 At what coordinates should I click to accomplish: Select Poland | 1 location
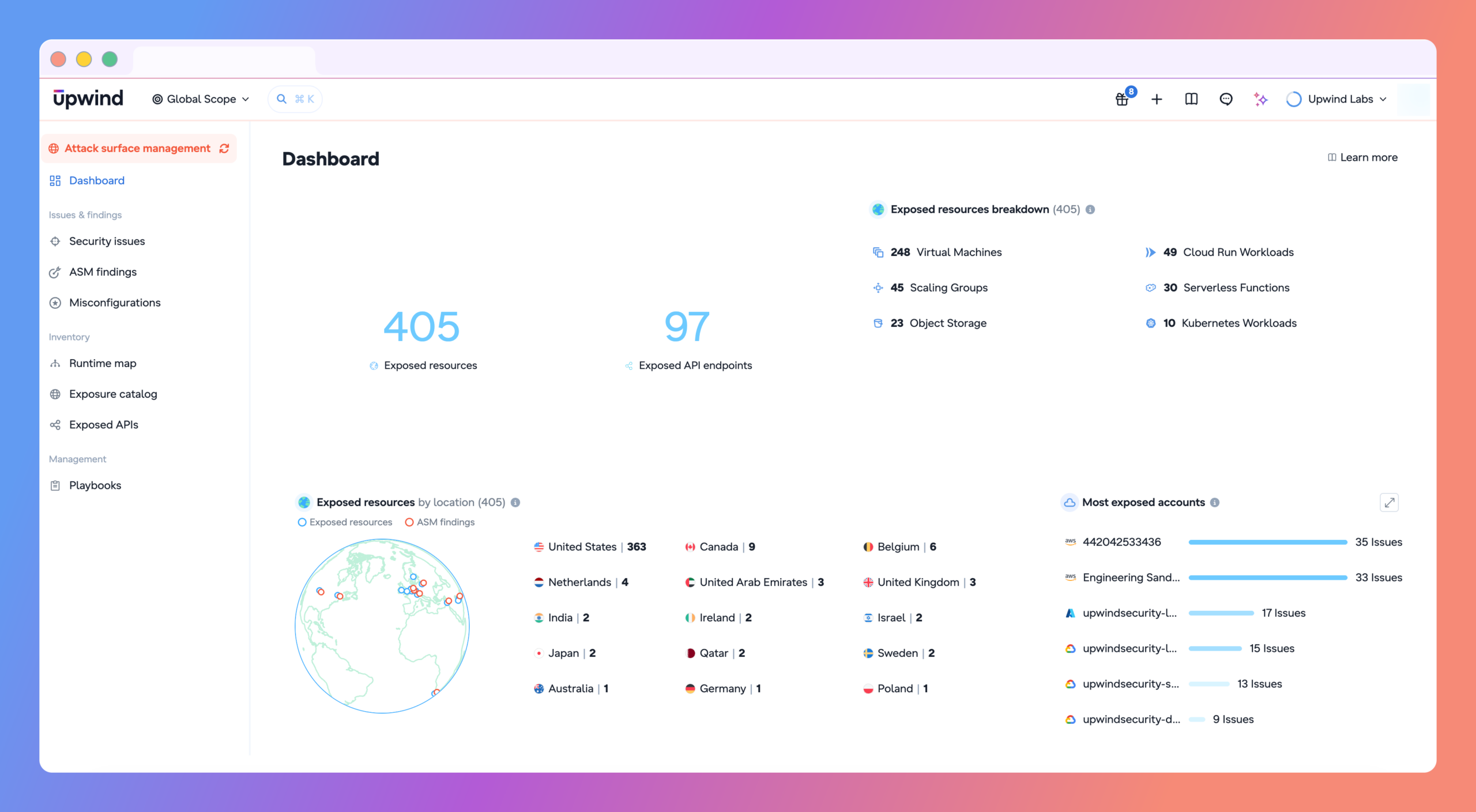click(x=895, y=689)
